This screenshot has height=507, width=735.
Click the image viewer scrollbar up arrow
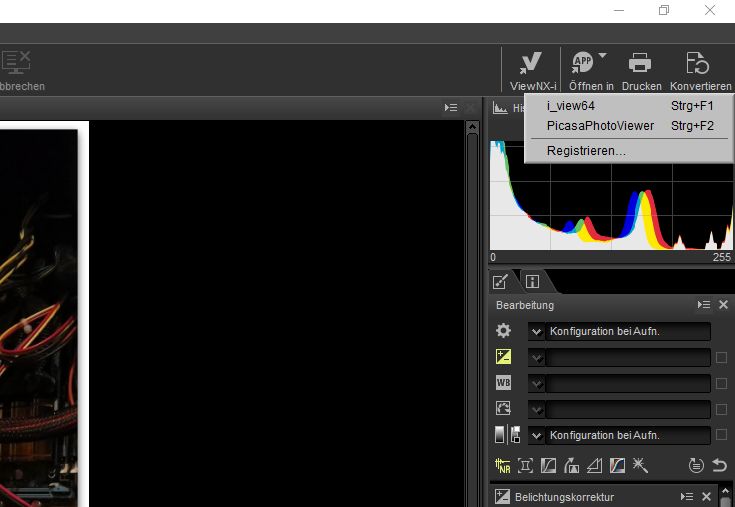pyautogui.click(x=472, y=127)
